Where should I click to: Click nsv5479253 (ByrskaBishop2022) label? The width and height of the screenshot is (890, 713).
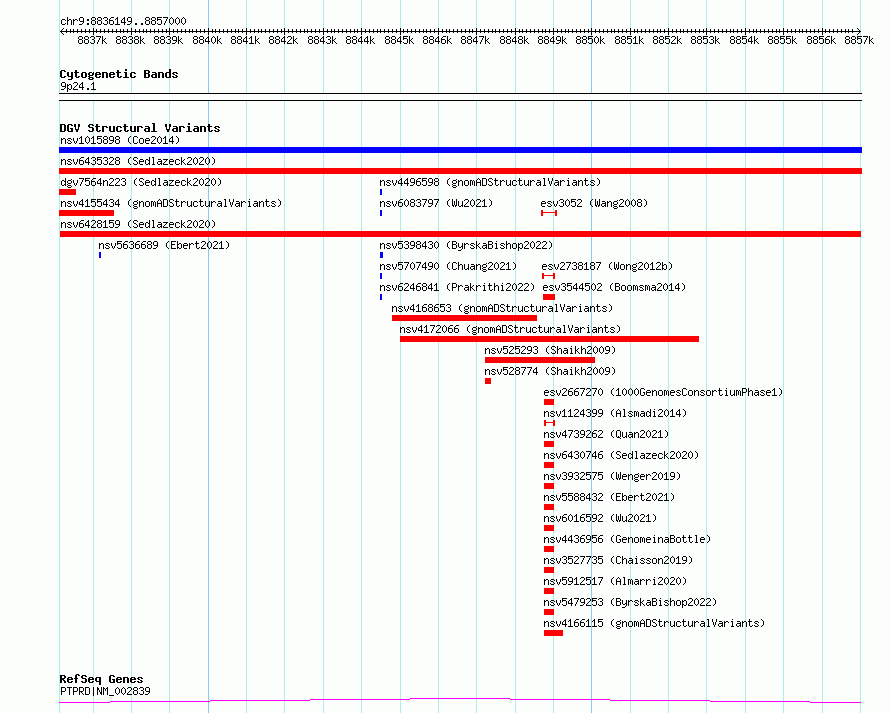[x=630, y=602]
